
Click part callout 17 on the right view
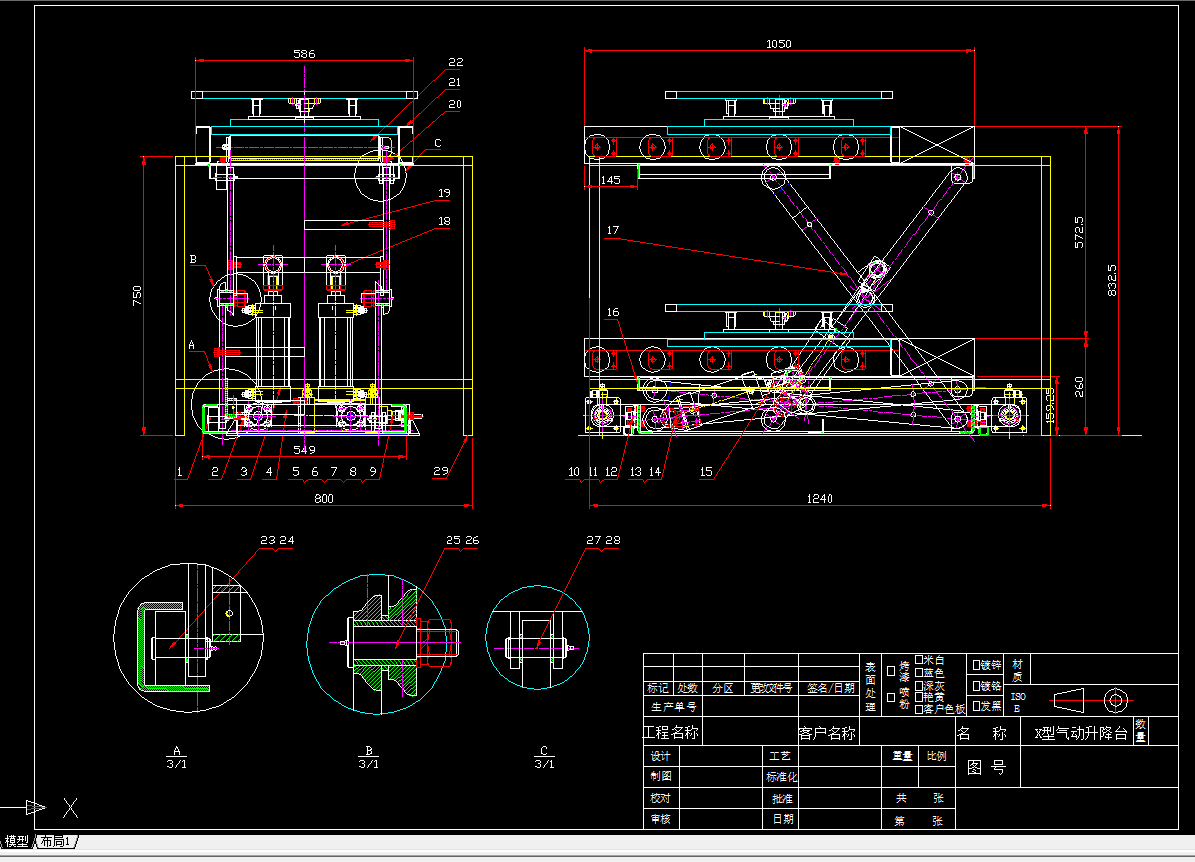[x=611, y=228]
